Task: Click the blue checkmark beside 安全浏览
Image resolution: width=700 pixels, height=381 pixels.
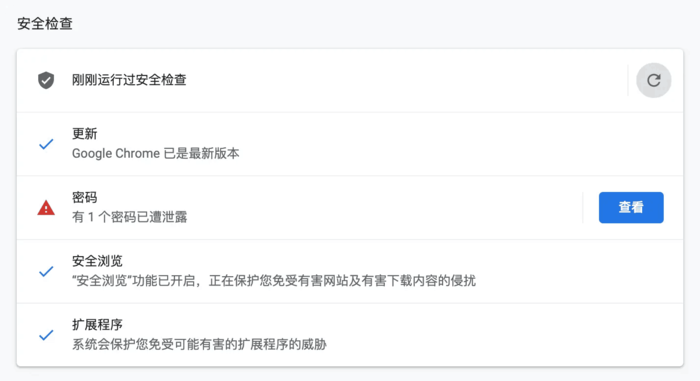Action: tap(46, 271)
